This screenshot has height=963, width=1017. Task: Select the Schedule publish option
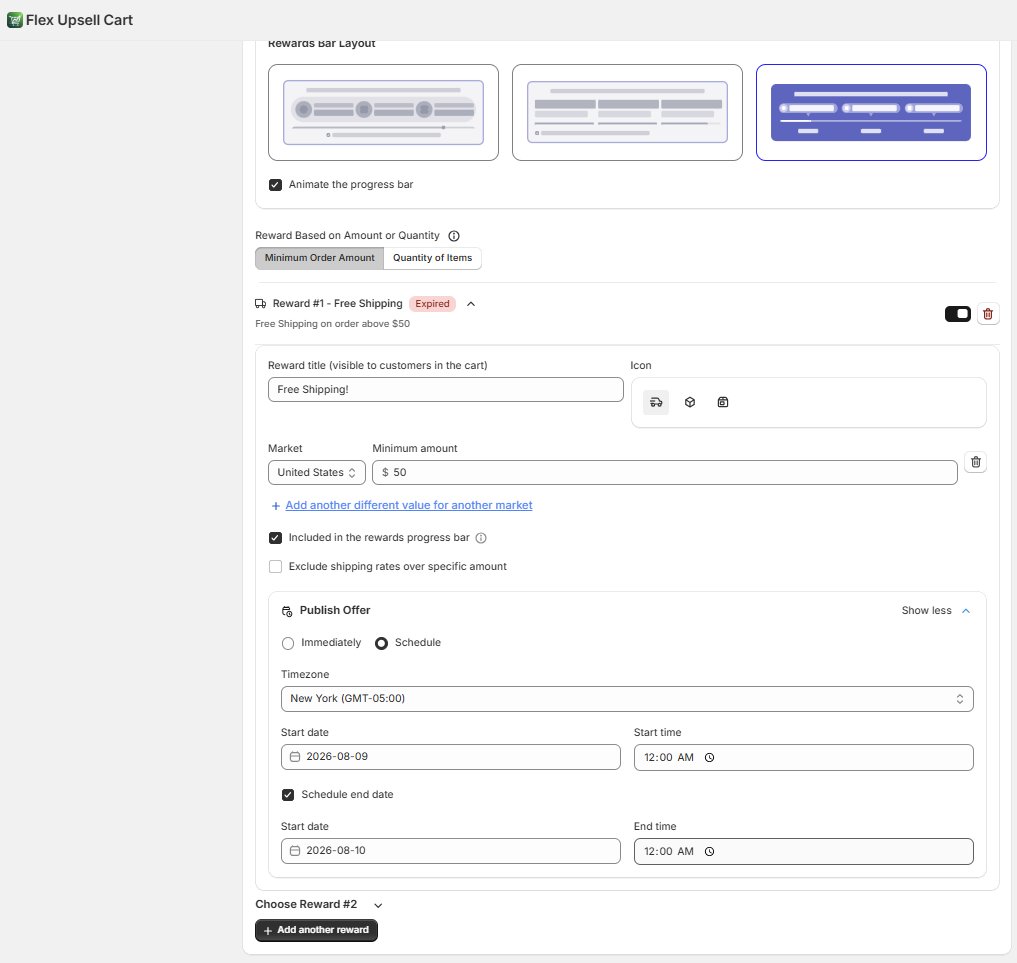381,643
